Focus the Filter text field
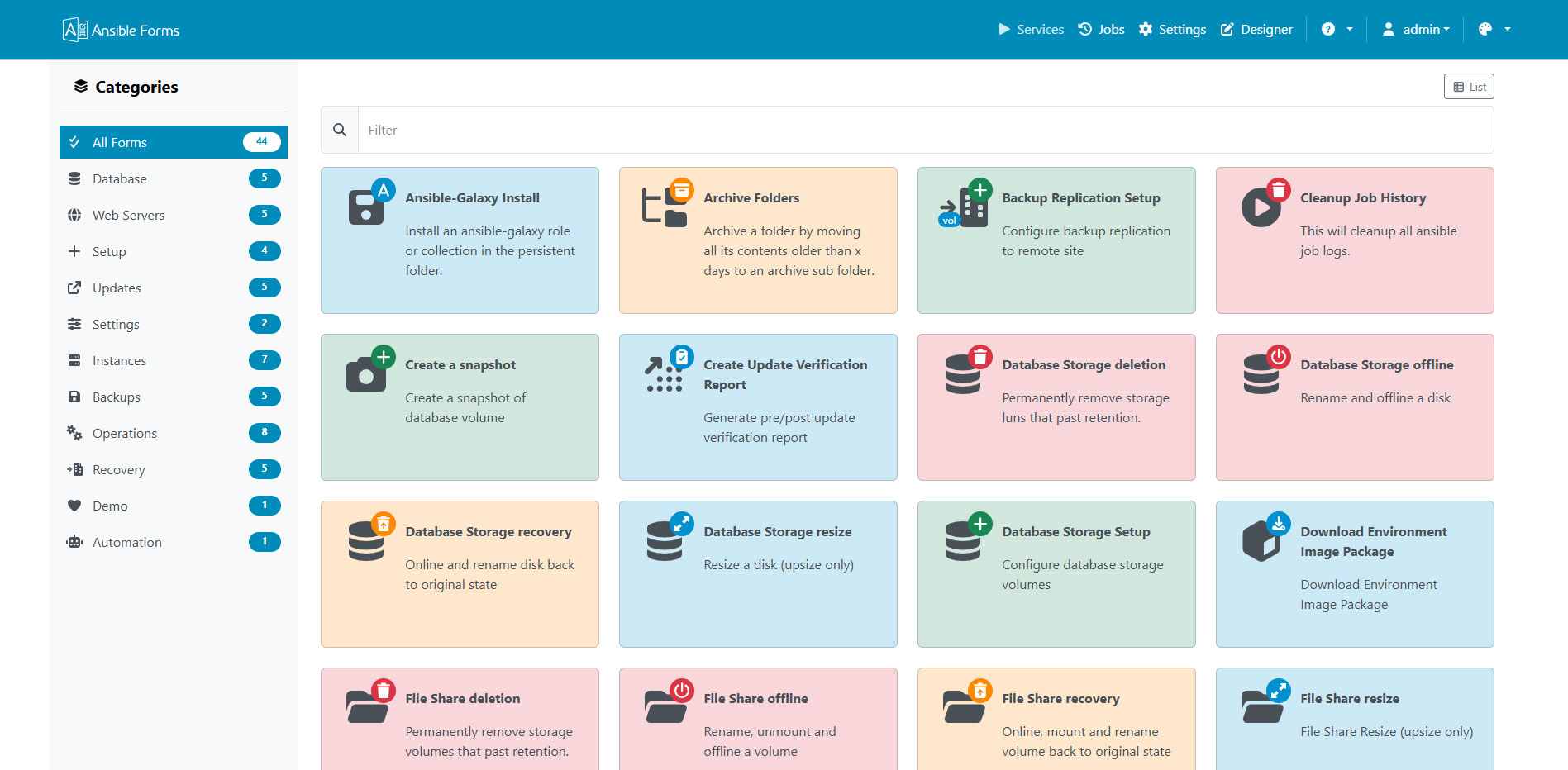Screen dimensions: 1568x770 click(925, 130)
